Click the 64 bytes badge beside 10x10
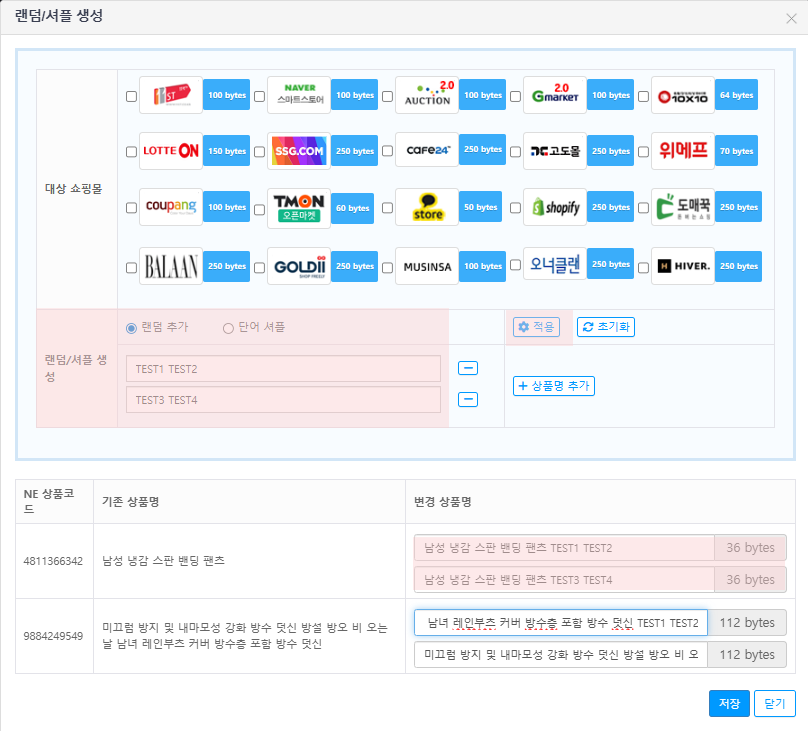The width and height of the screenshot is (808, 731). coord(736,95)
